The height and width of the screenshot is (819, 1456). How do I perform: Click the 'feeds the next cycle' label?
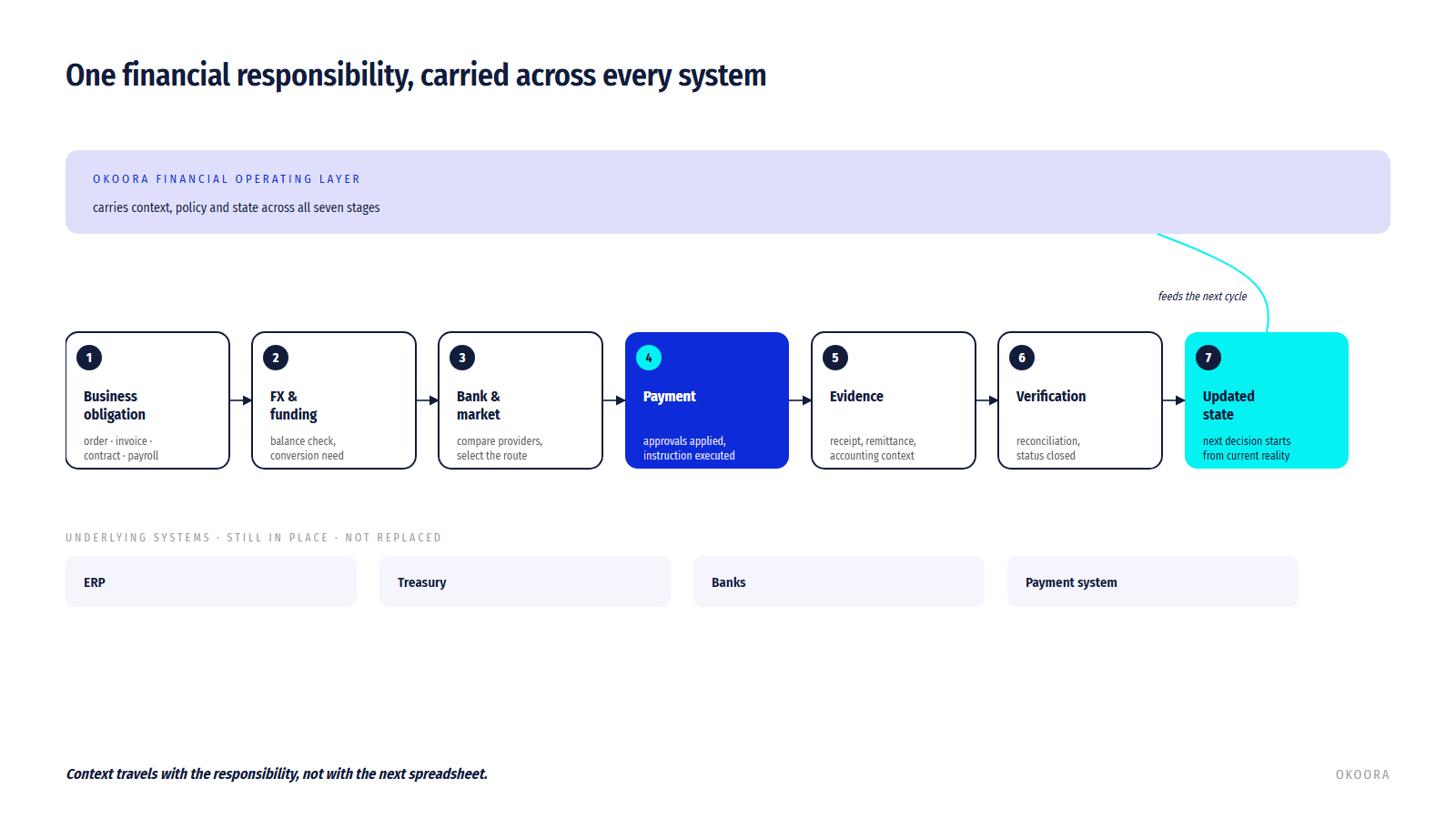(x=1202, y=297)
